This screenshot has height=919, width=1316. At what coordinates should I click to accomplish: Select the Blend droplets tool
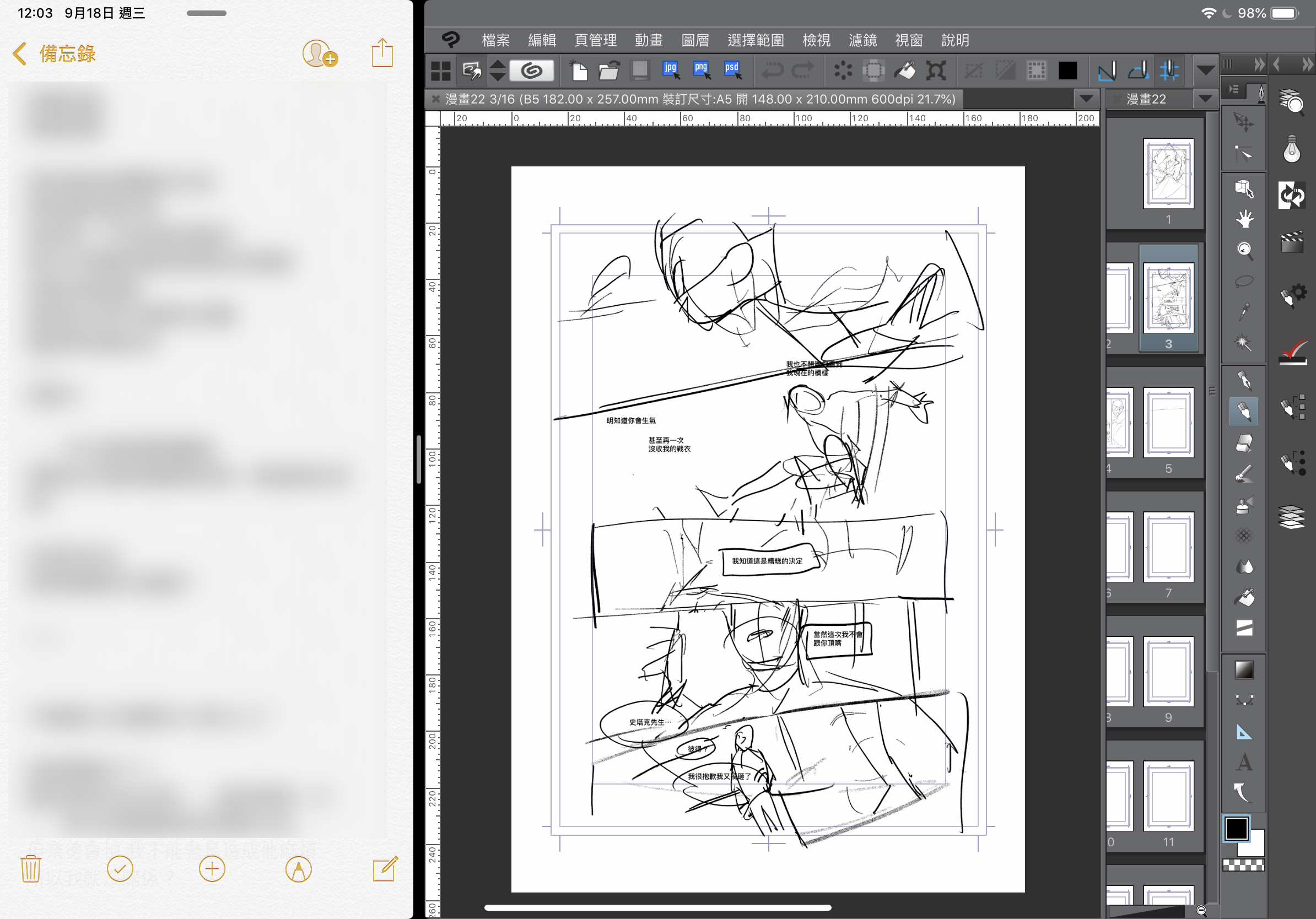(x=1243, y=566)
